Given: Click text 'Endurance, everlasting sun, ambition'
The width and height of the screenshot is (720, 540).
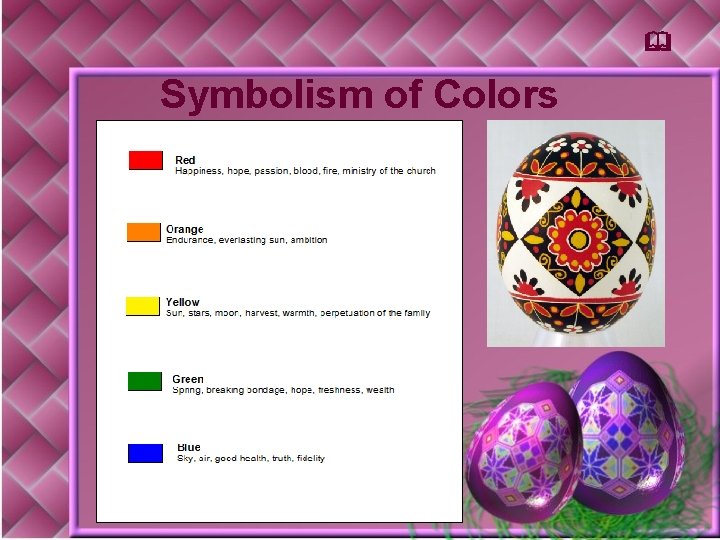Looking at the screenshot, I should tap(247, 240).
